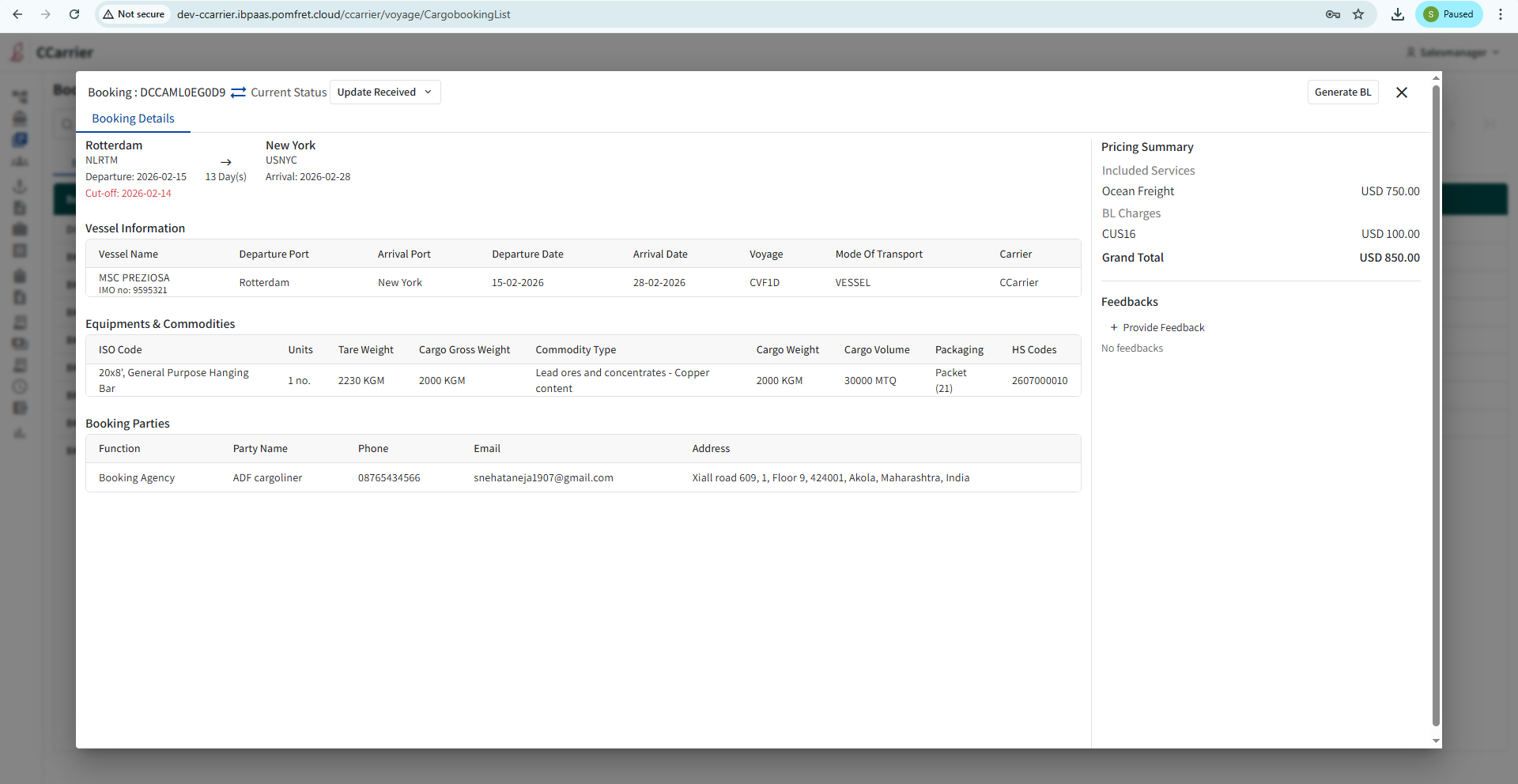Click the Generate BL button

click(x=1342, y=92)
